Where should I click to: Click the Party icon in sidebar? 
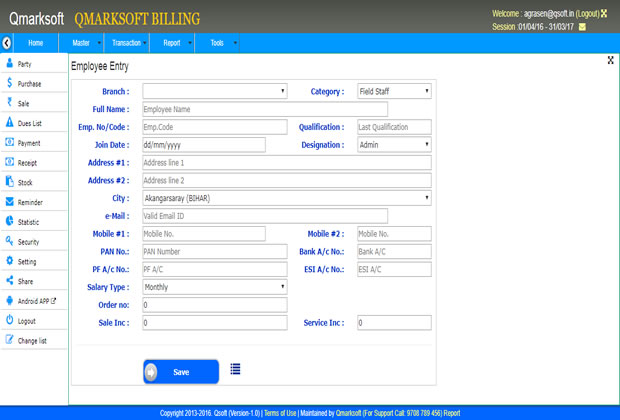pos(9,64)
